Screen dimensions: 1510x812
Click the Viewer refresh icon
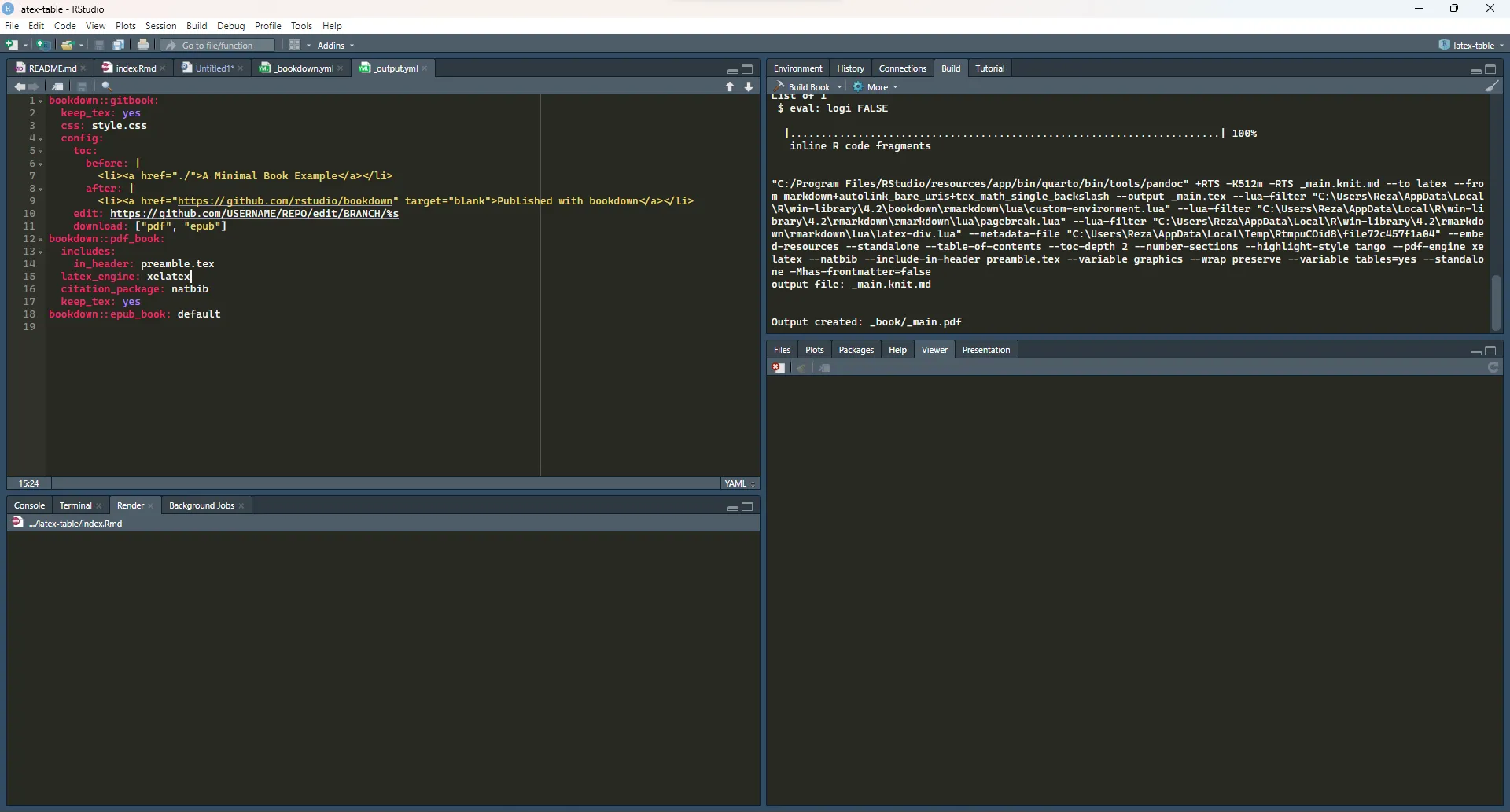point(1493,368)
